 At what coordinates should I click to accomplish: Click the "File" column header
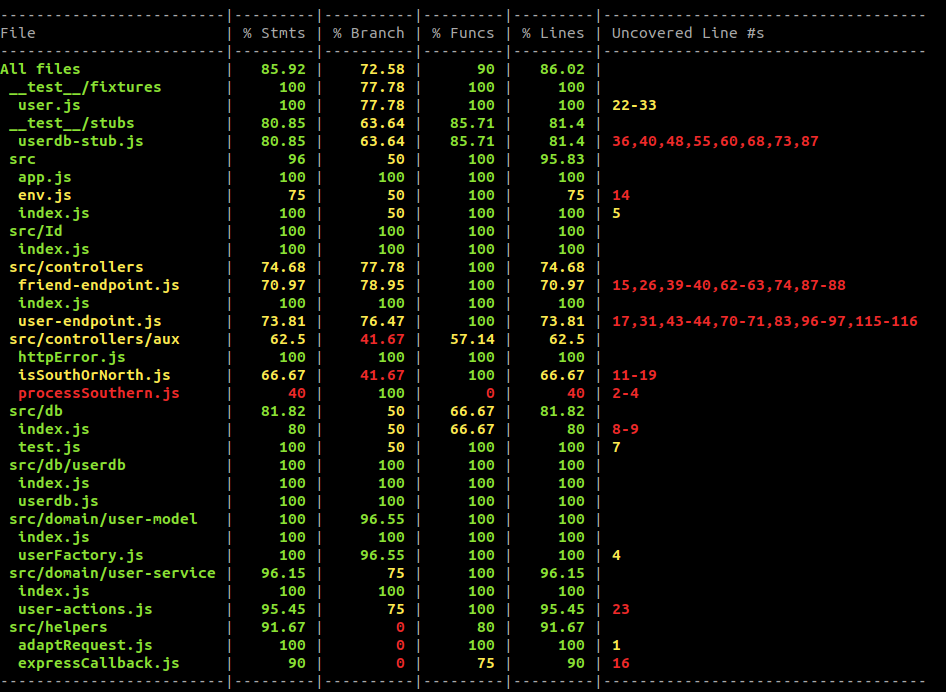click(18, 33)
